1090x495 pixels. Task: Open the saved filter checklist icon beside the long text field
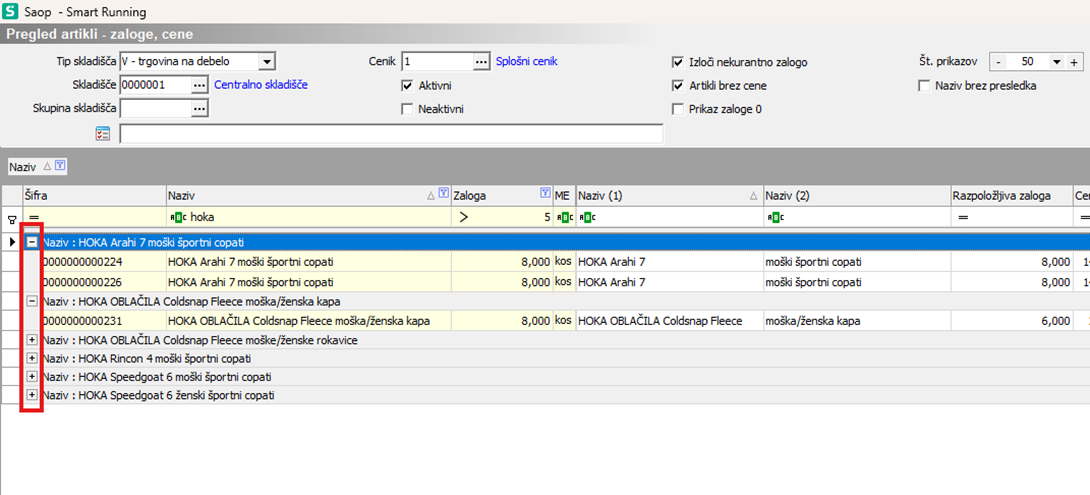pyautogui.click(x=103, y=133)
